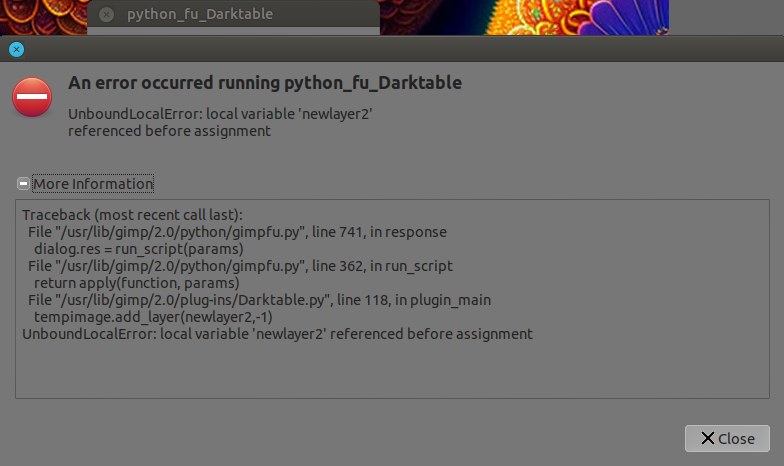
Task: Click the gimpfu.py line 362 traceback entry
Action: pos(240,266)
